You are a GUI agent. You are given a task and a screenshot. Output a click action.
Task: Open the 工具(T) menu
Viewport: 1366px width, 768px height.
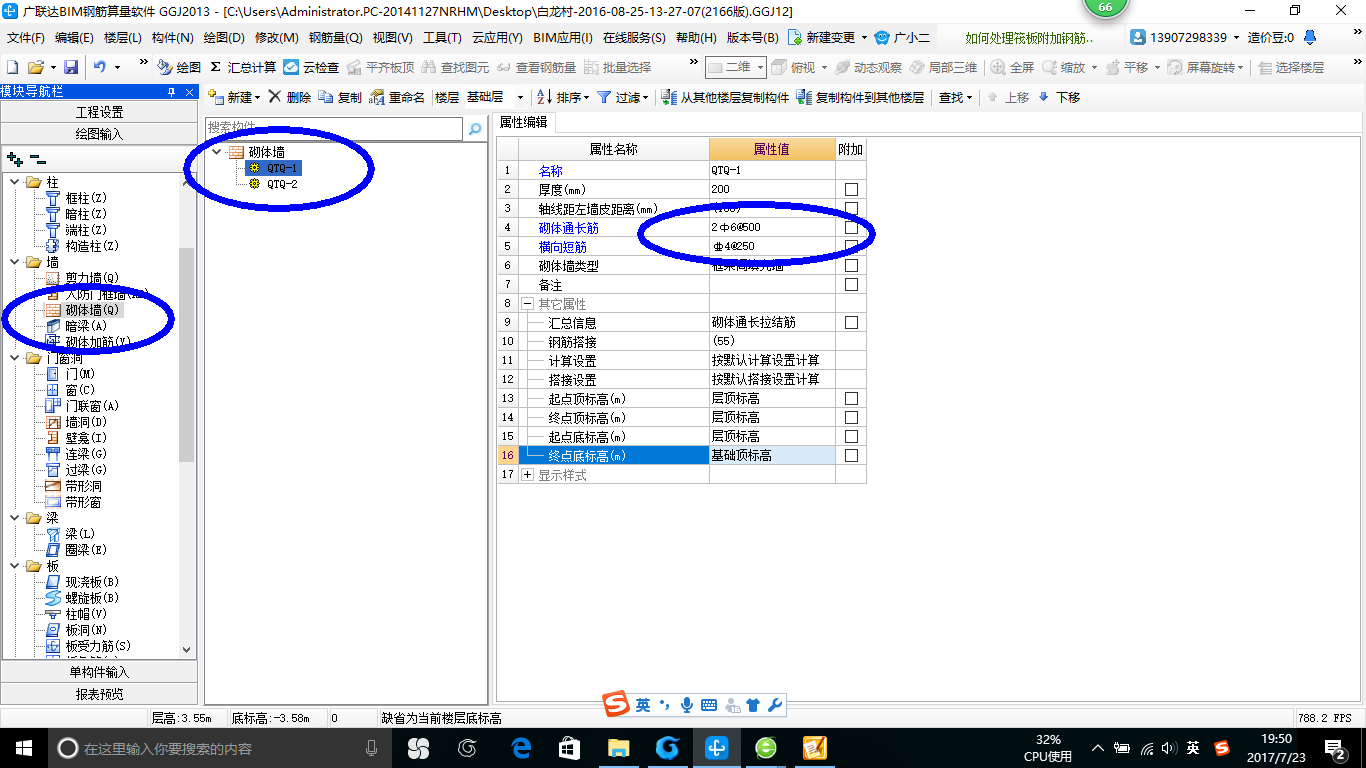442,37
